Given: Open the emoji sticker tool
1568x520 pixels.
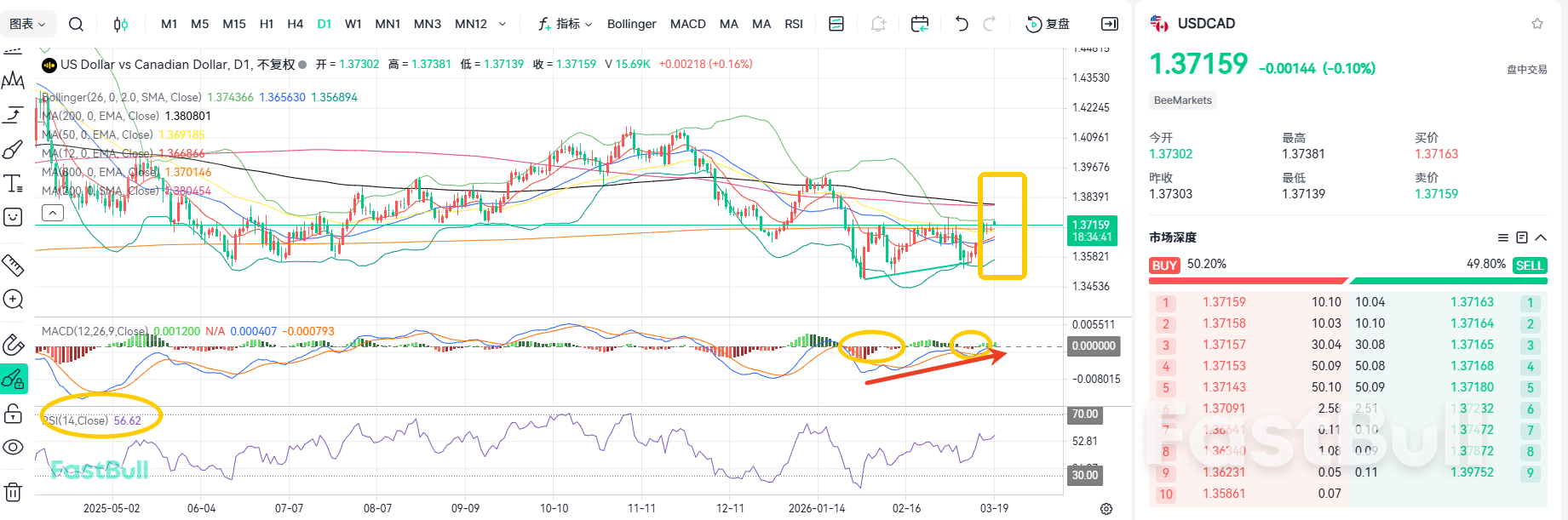Looking at the screenshot, I should [x=13, y=217].
